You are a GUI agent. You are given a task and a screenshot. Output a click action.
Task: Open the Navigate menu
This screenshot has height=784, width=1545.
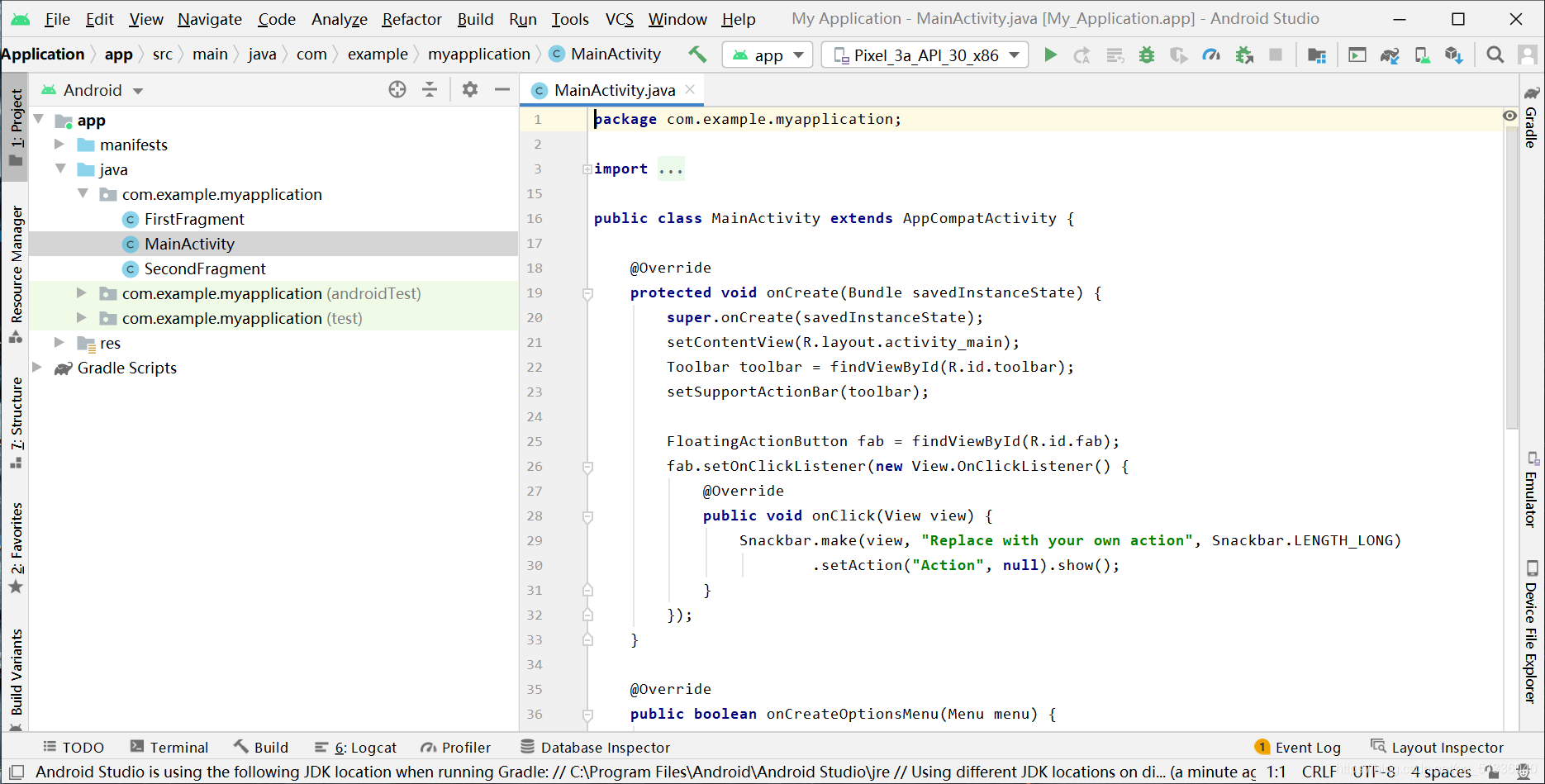click(210, 18)
